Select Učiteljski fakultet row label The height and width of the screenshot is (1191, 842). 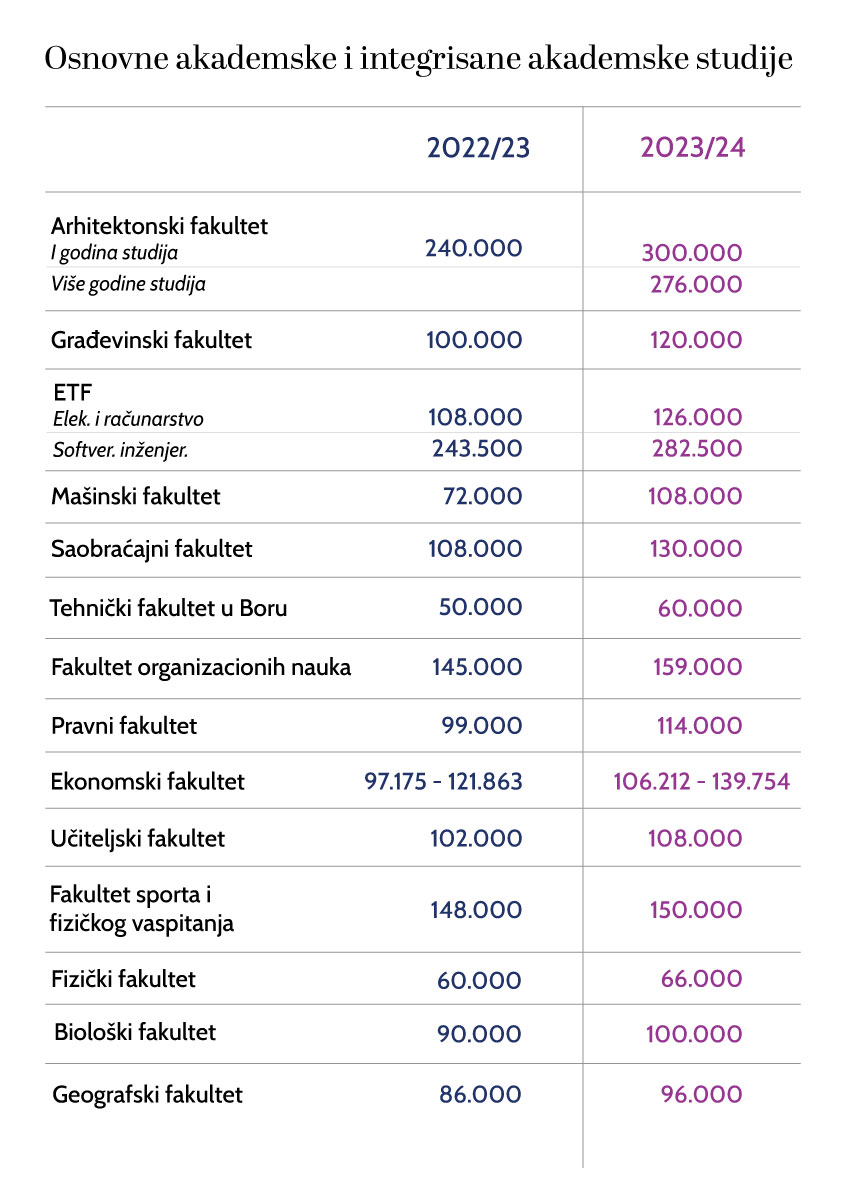tap(138, 838)
